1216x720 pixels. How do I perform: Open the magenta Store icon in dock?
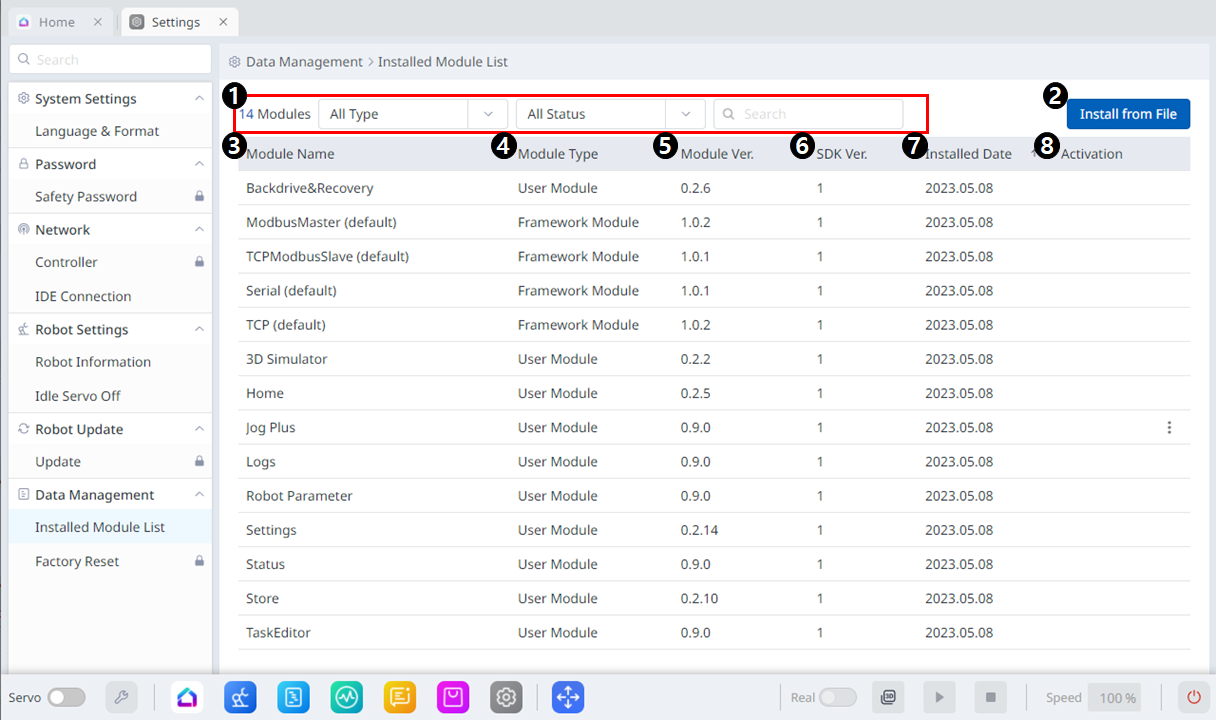tap(453, 697)
